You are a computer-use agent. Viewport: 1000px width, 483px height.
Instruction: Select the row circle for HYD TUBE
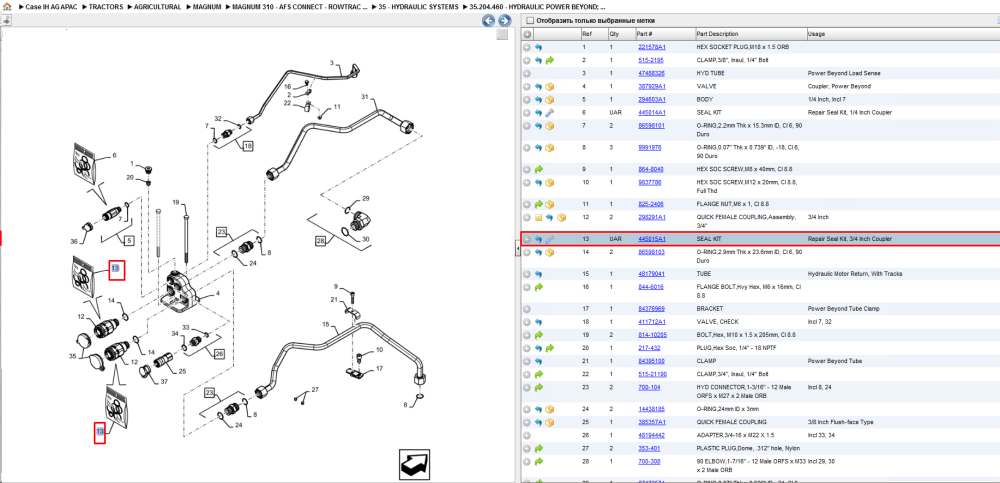527,74
